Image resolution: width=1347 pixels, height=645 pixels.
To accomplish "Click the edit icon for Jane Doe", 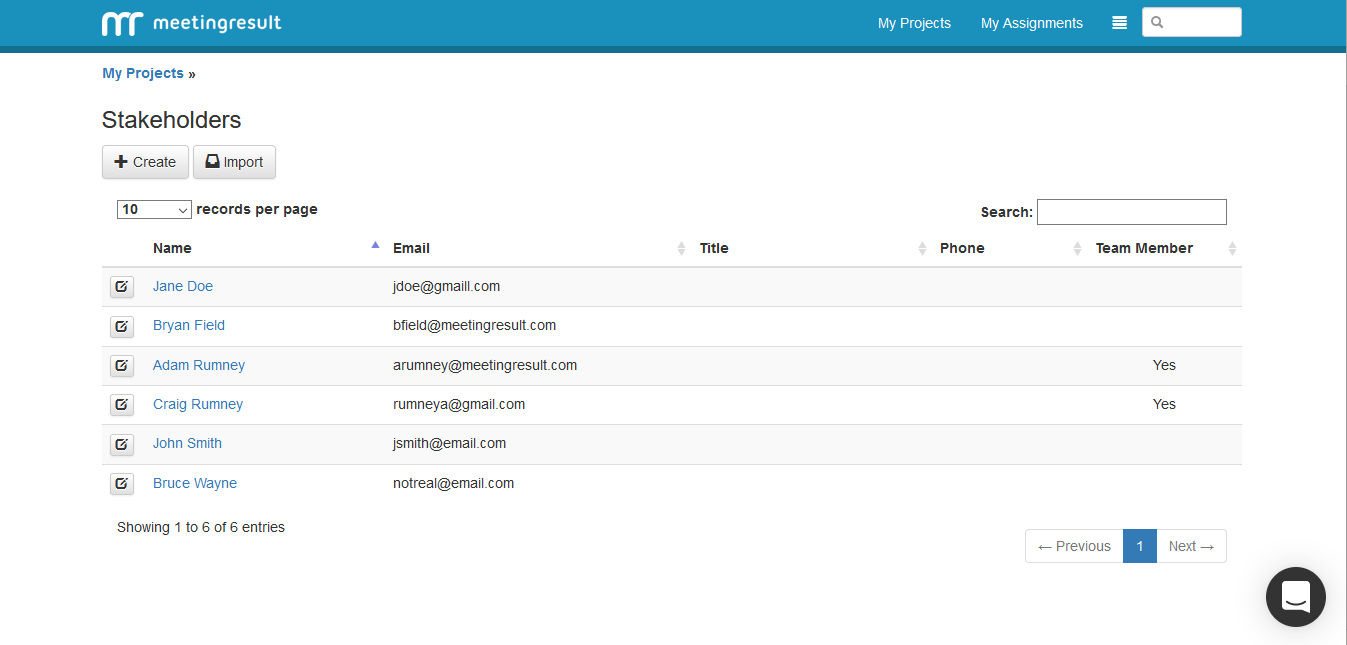I will 121,287.
